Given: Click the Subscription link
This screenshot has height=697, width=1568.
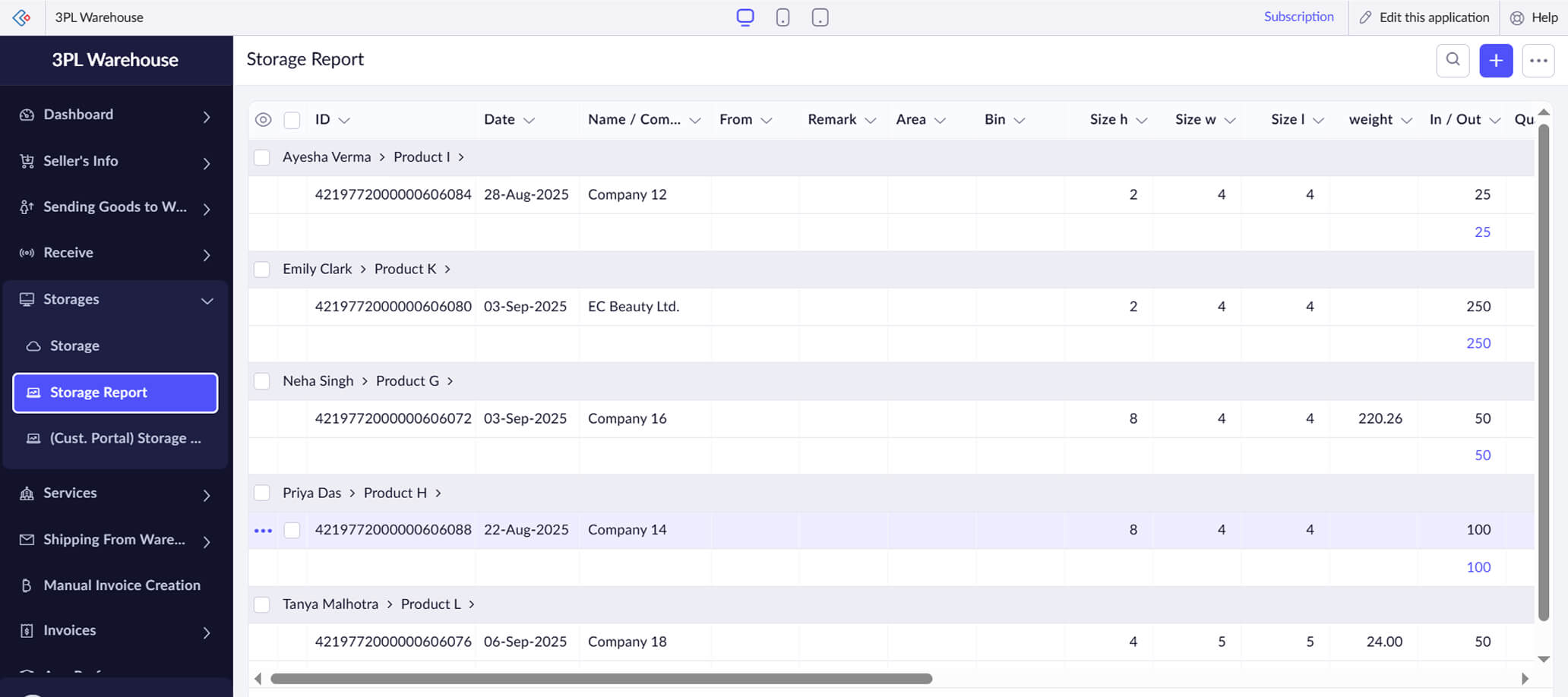Looking at the screenshot, I should pyautogui.click(x=1298, y=17).
